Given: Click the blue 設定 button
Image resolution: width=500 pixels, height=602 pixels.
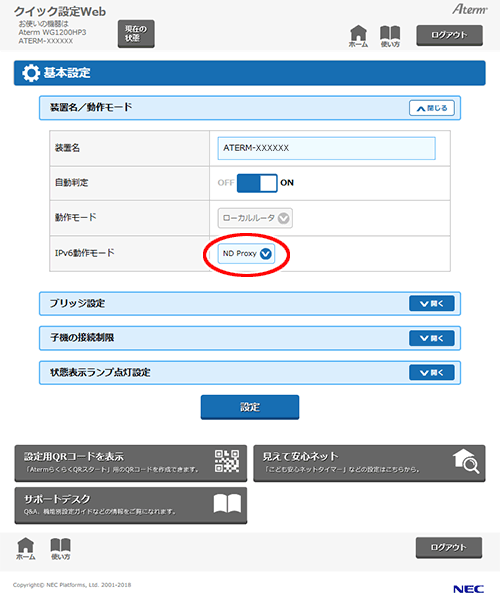Looking at the screenshot, I should (x=250, y=407).
